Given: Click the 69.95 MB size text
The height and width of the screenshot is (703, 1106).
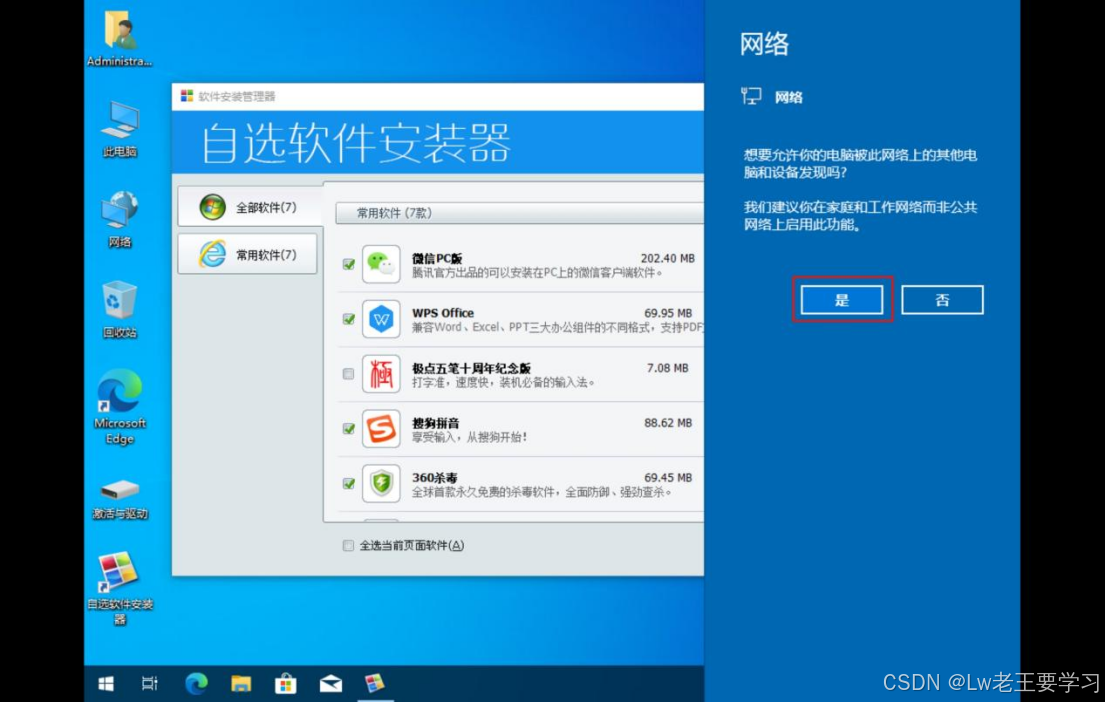Looking at the screenshot, I should coord(668,313).
